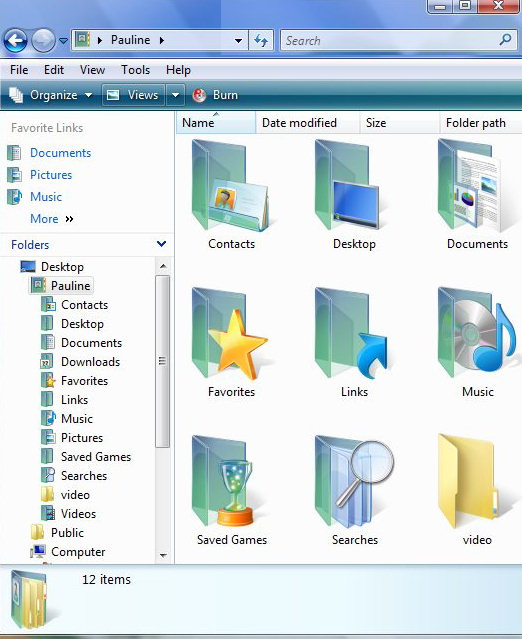Select the Links folder icon in file view
Screen dimensions: 522x639
coord(354,333)
